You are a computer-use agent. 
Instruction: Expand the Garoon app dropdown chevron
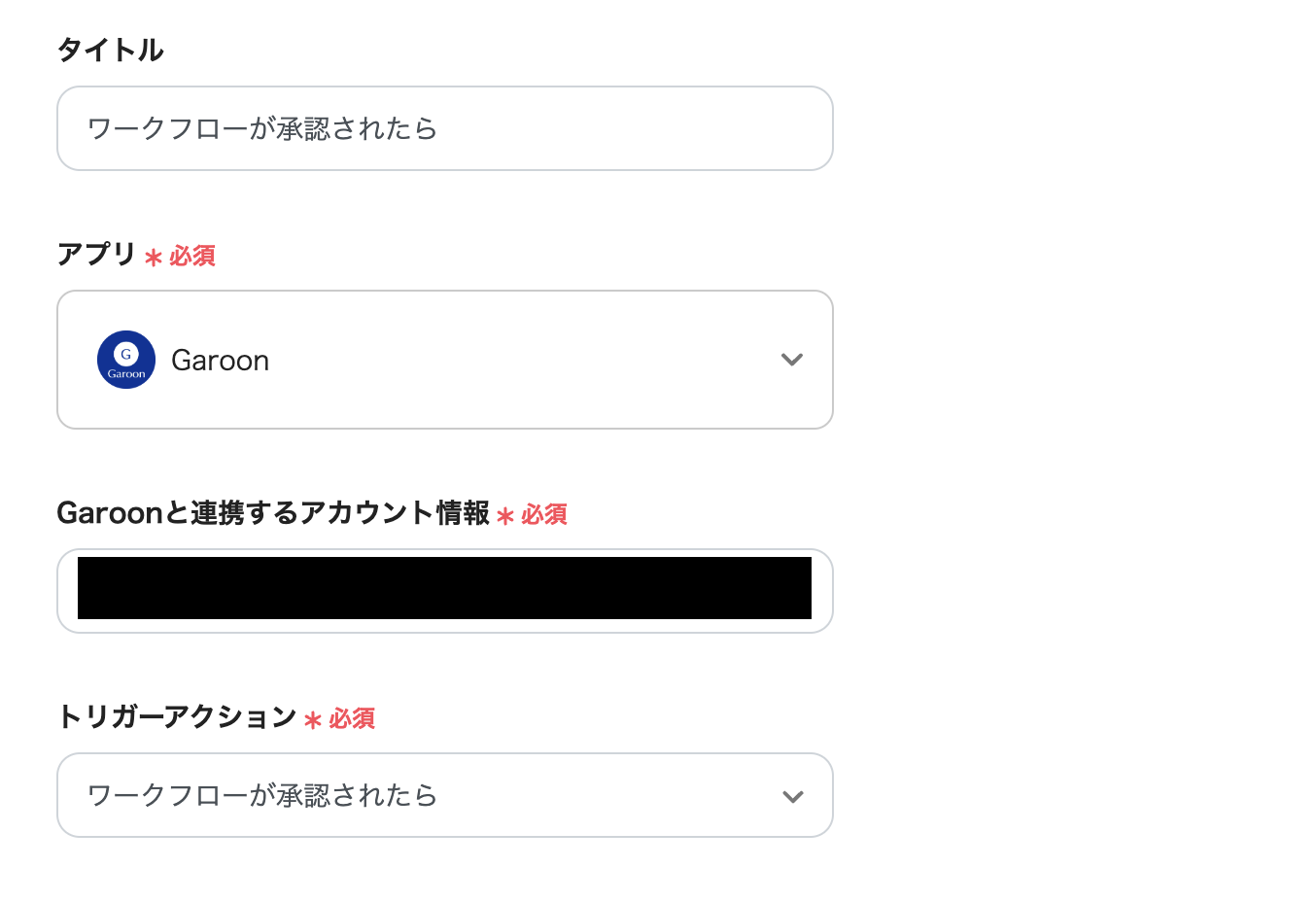pos(792,360)
